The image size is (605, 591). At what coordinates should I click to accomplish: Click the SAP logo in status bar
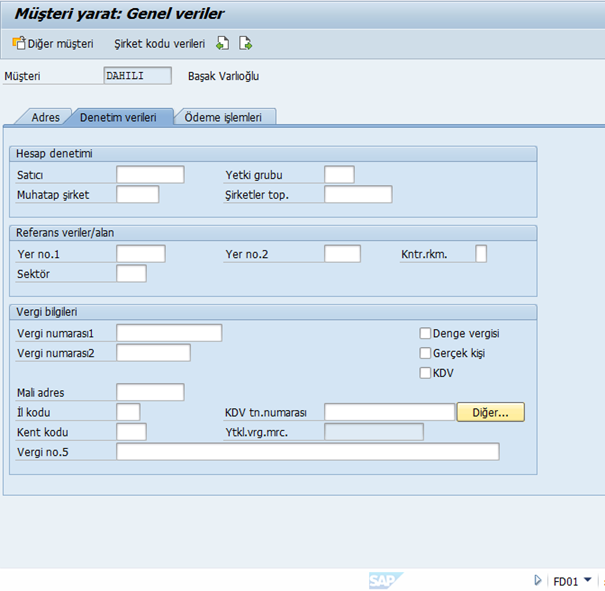tap(382, 580)
